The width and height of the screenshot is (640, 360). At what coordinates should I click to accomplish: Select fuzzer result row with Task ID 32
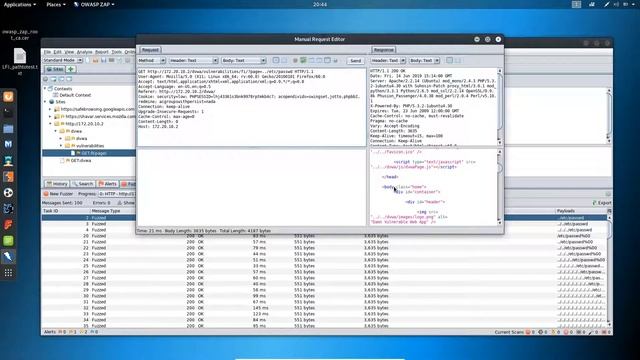tap(324, 308)
